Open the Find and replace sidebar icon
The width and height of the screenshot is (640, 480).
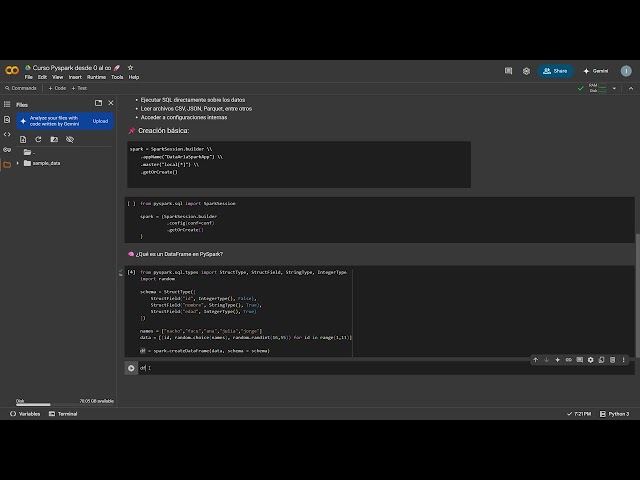coord(7,120)
